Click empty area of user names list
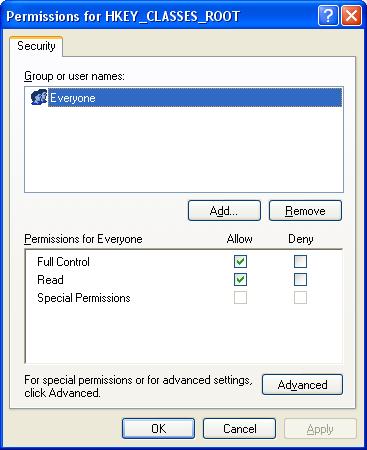Screen dimensions: 367x450 pyautogui.click(x=184, y=149)
